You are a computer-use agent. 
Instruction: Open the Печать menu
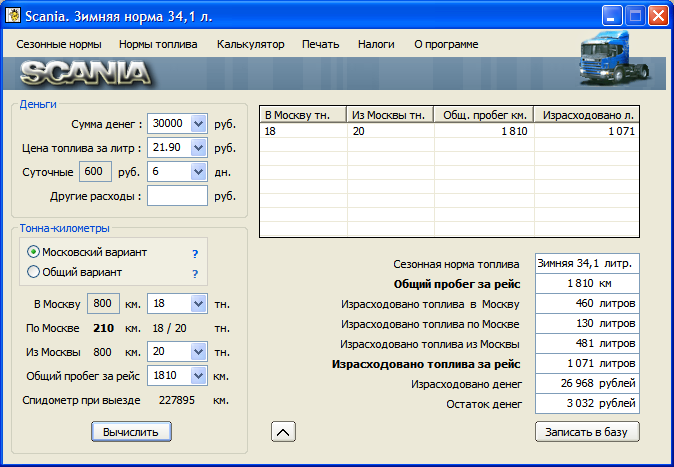coord(321,44)
